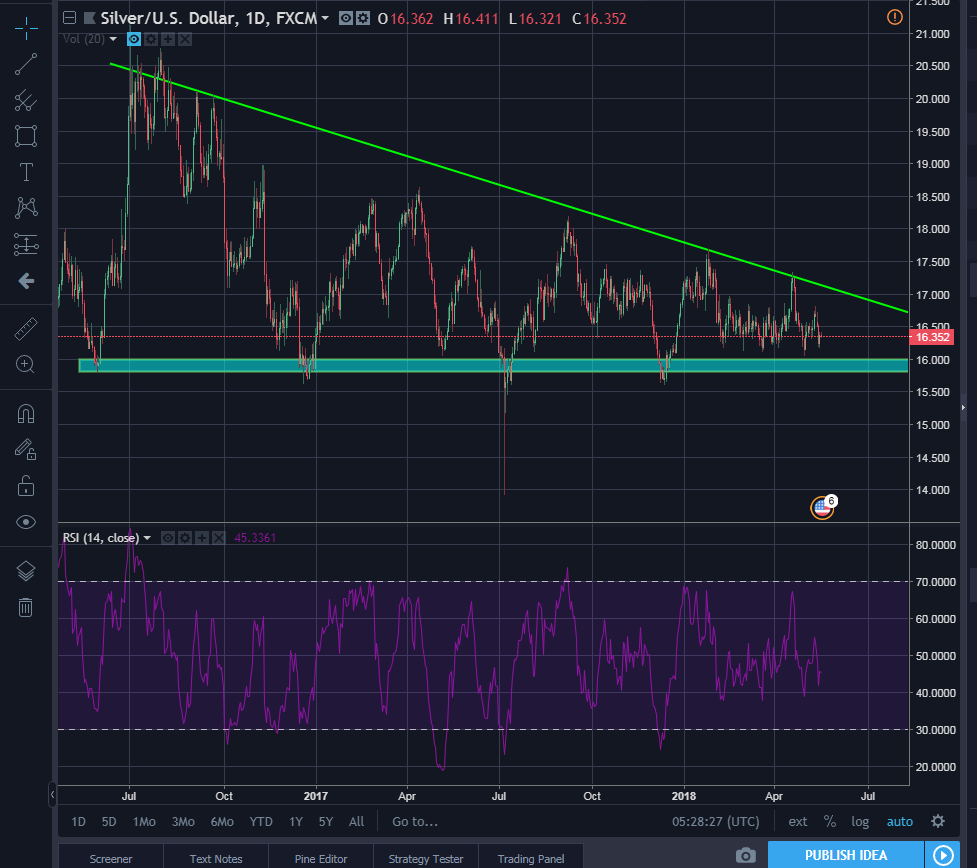Click the red 16.352 current price label
This screenshot has height=868, width=977.
pyautogui.click(x=932, y=337)
